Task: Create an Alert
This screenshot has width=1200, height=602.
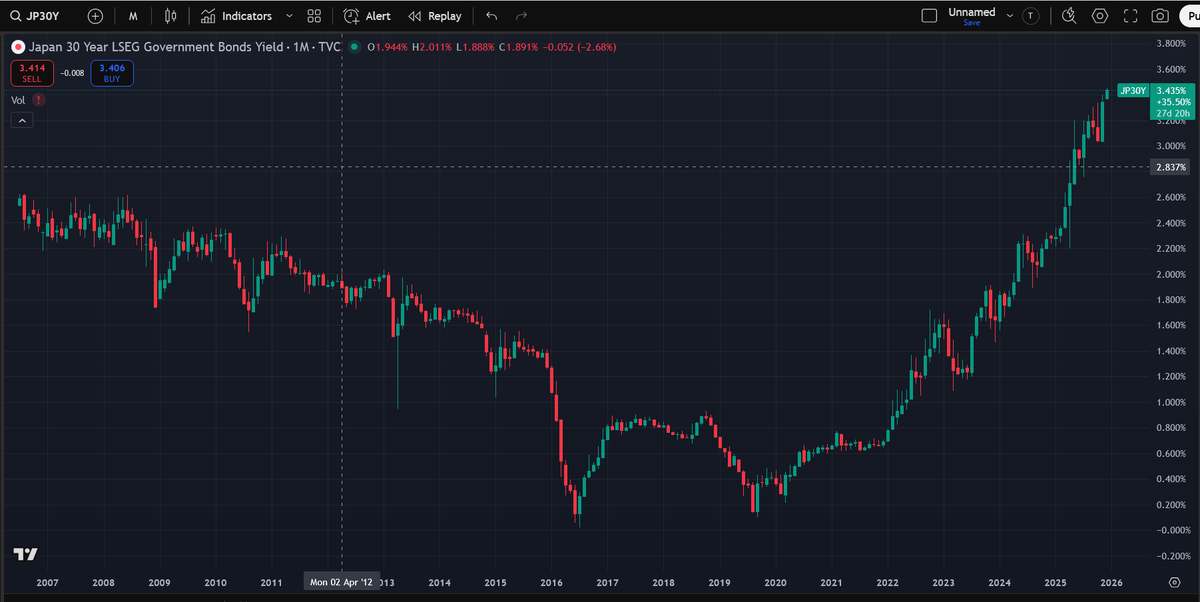Action: (367, 16)
